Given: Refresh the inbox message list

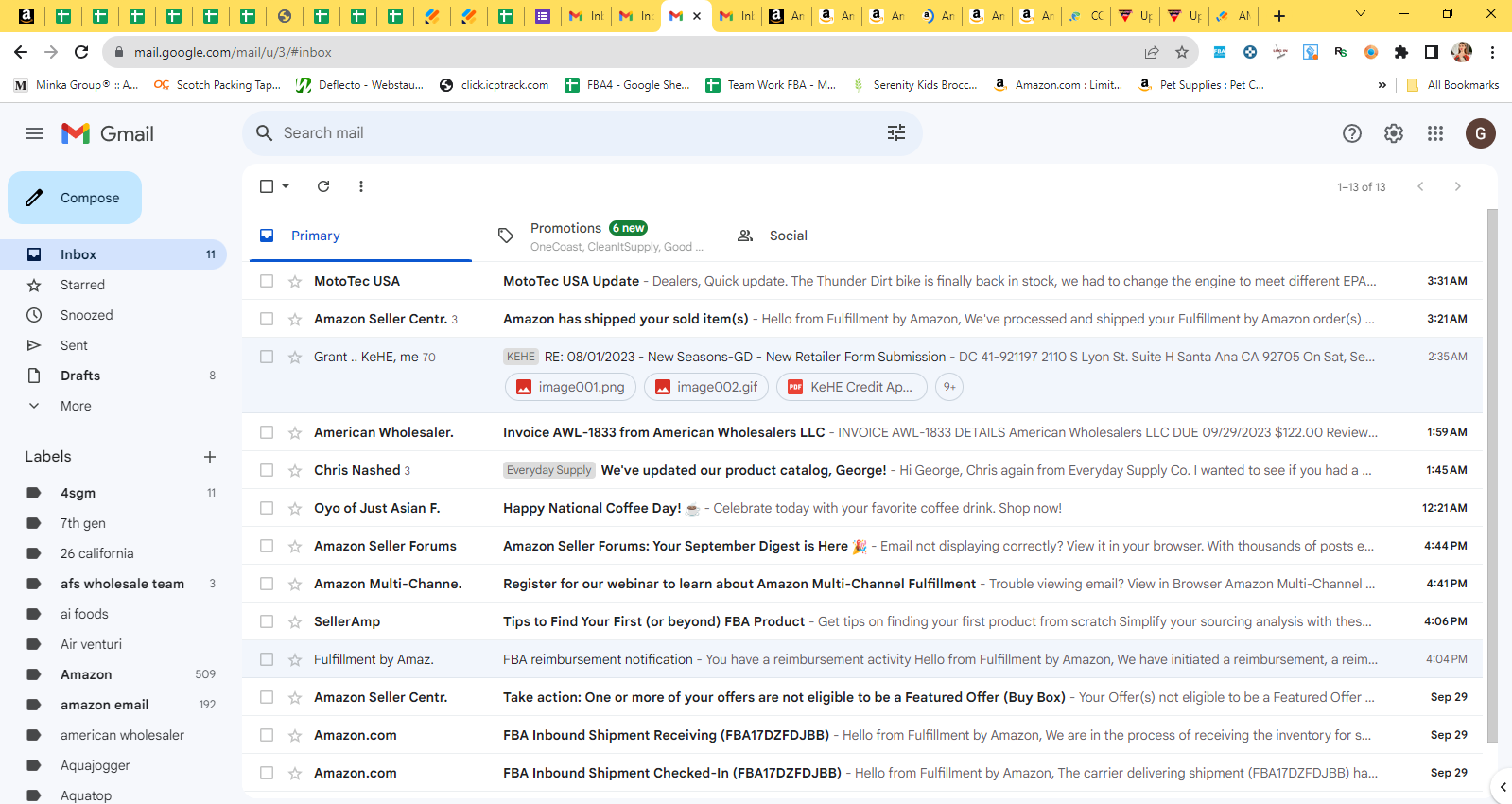Looking at the screenshot, I should coord(323,186).
